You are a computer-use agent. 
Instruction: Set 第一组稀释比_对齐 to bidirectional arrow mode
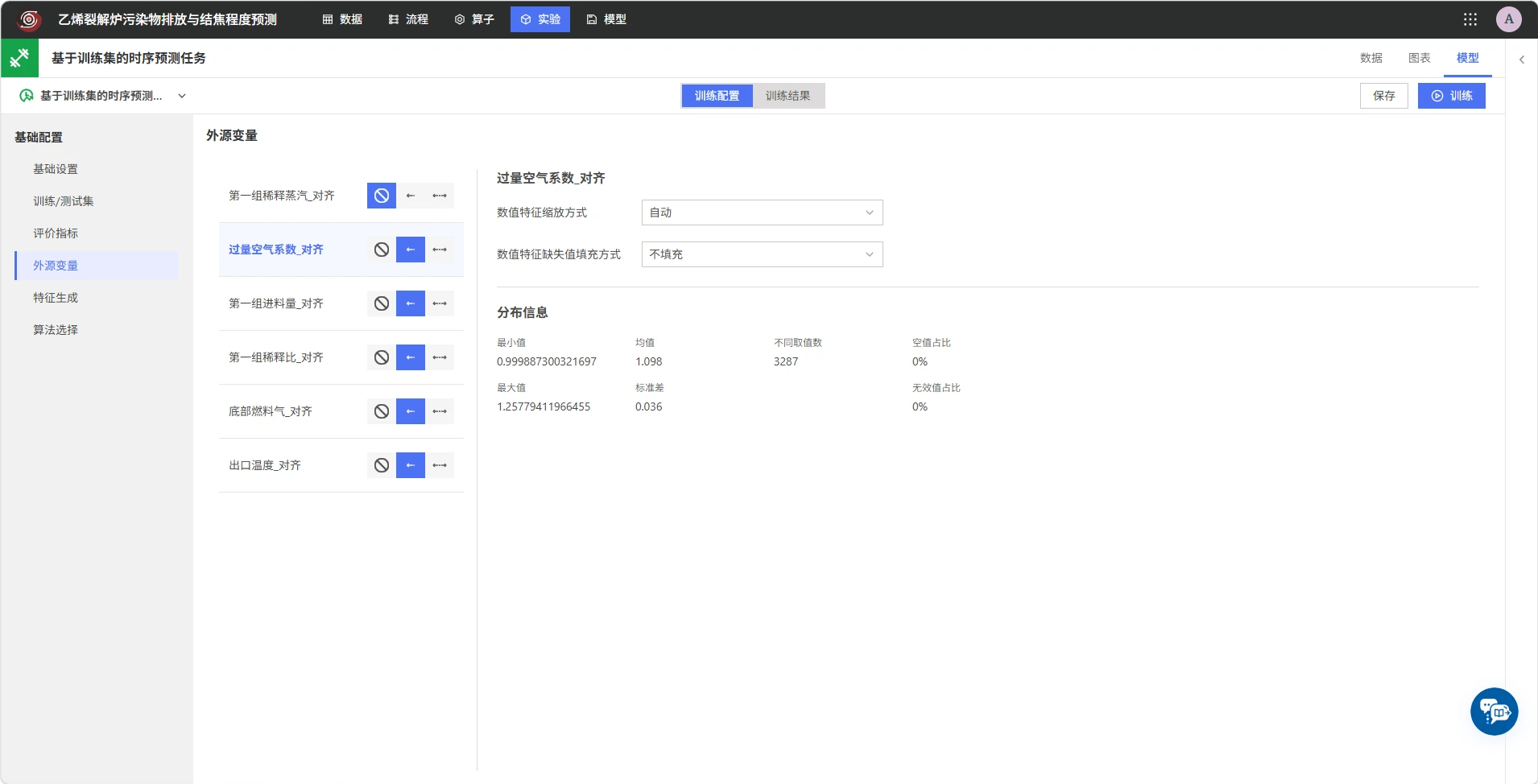pyautogui.click(x=440, y=357)
